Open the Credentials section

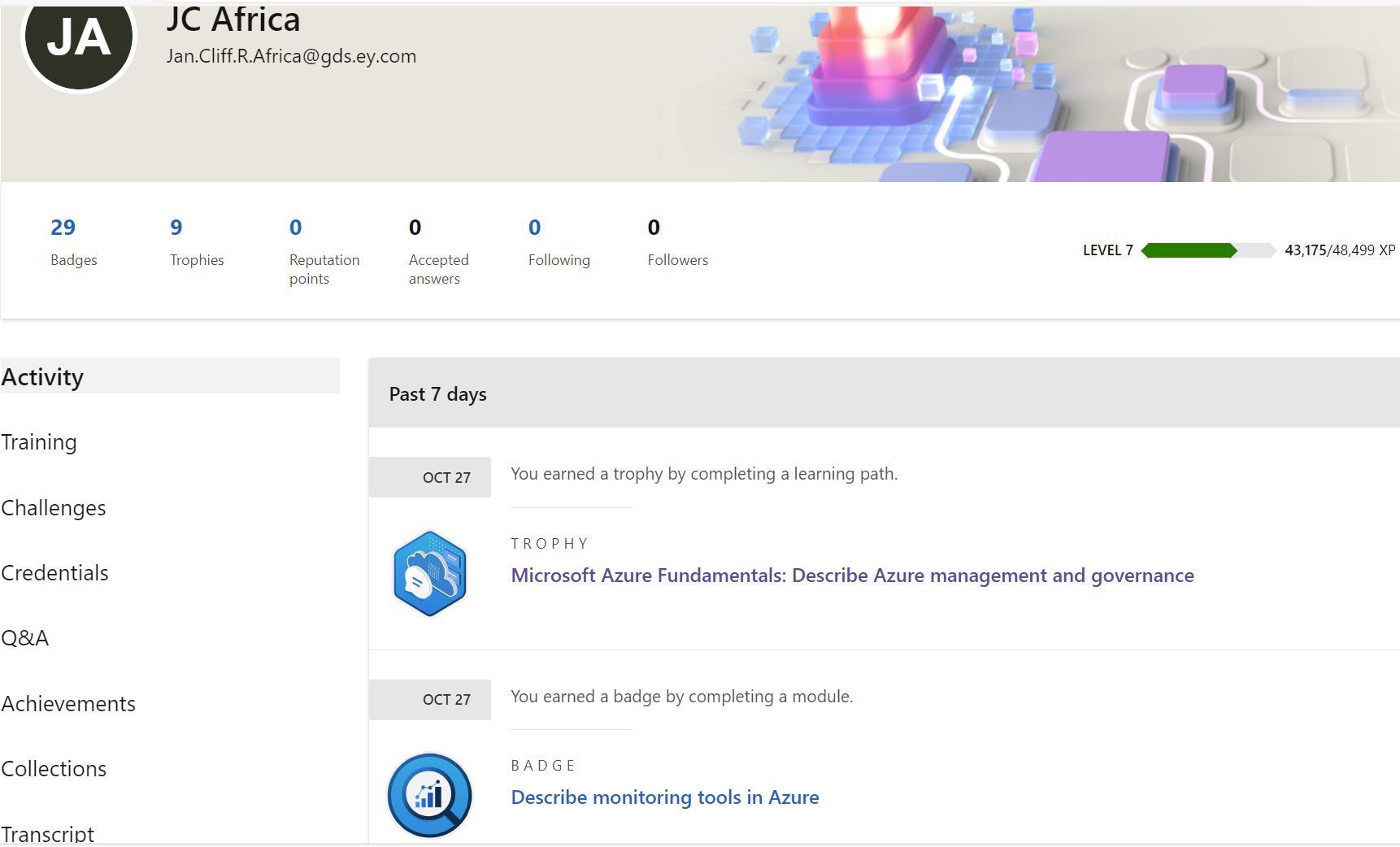pyautogui.click(x=54, y=573)
